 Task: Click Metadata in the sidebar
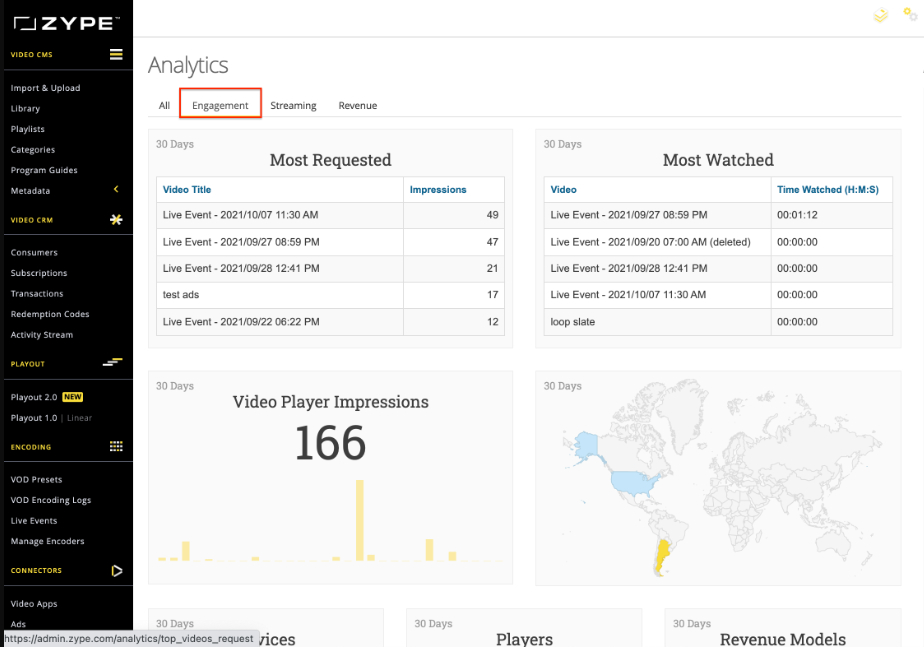pos(31,191)
